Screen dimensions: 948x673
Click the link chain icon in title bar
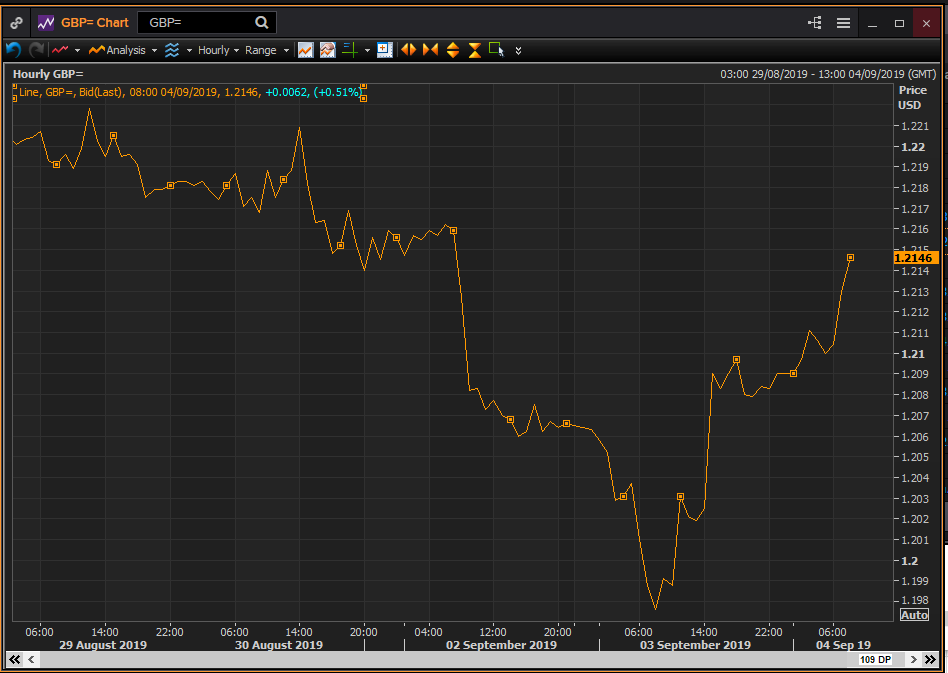16,23
